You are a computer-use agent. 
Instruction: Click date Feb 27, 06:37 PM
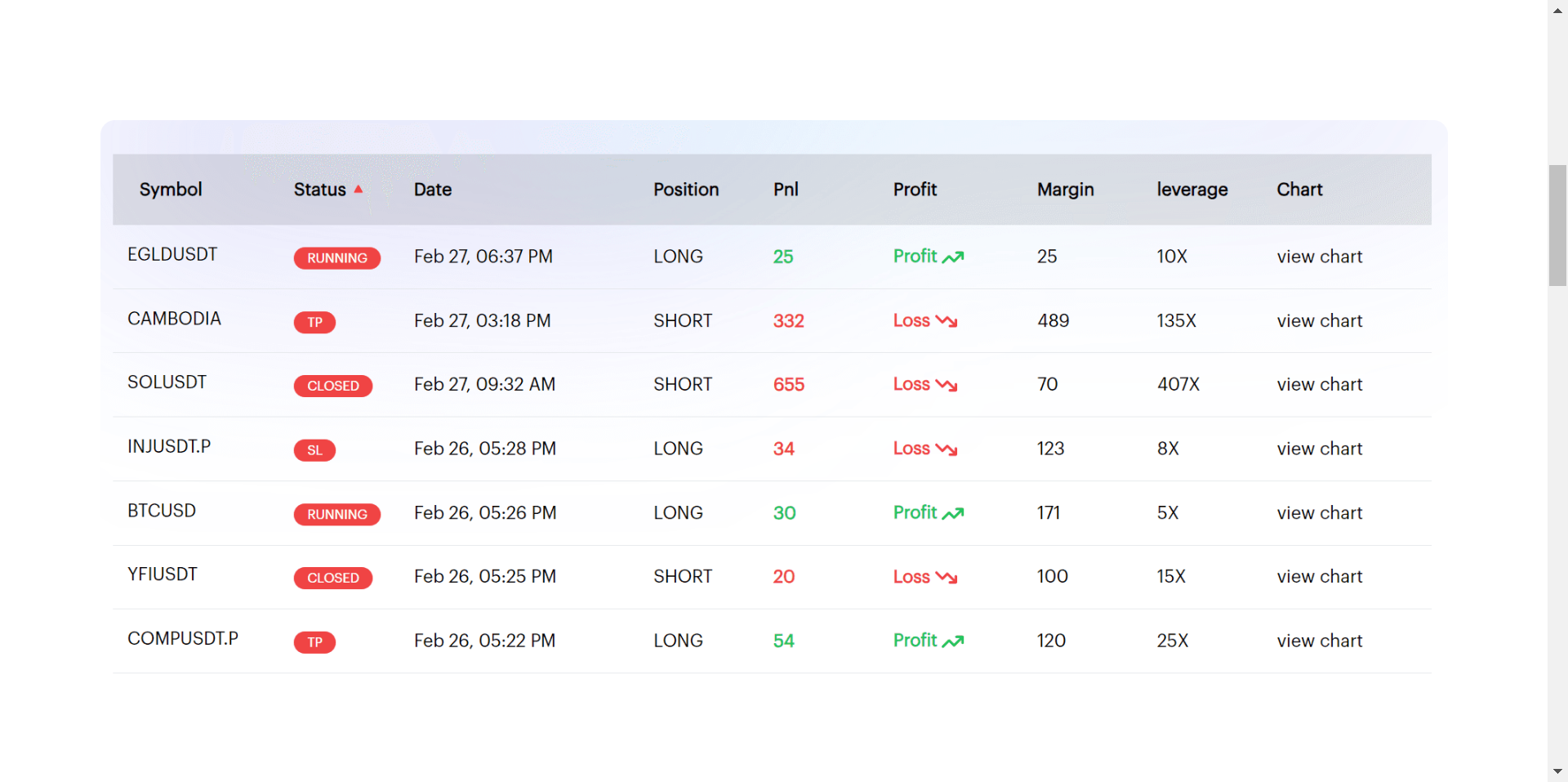[483, 257]
